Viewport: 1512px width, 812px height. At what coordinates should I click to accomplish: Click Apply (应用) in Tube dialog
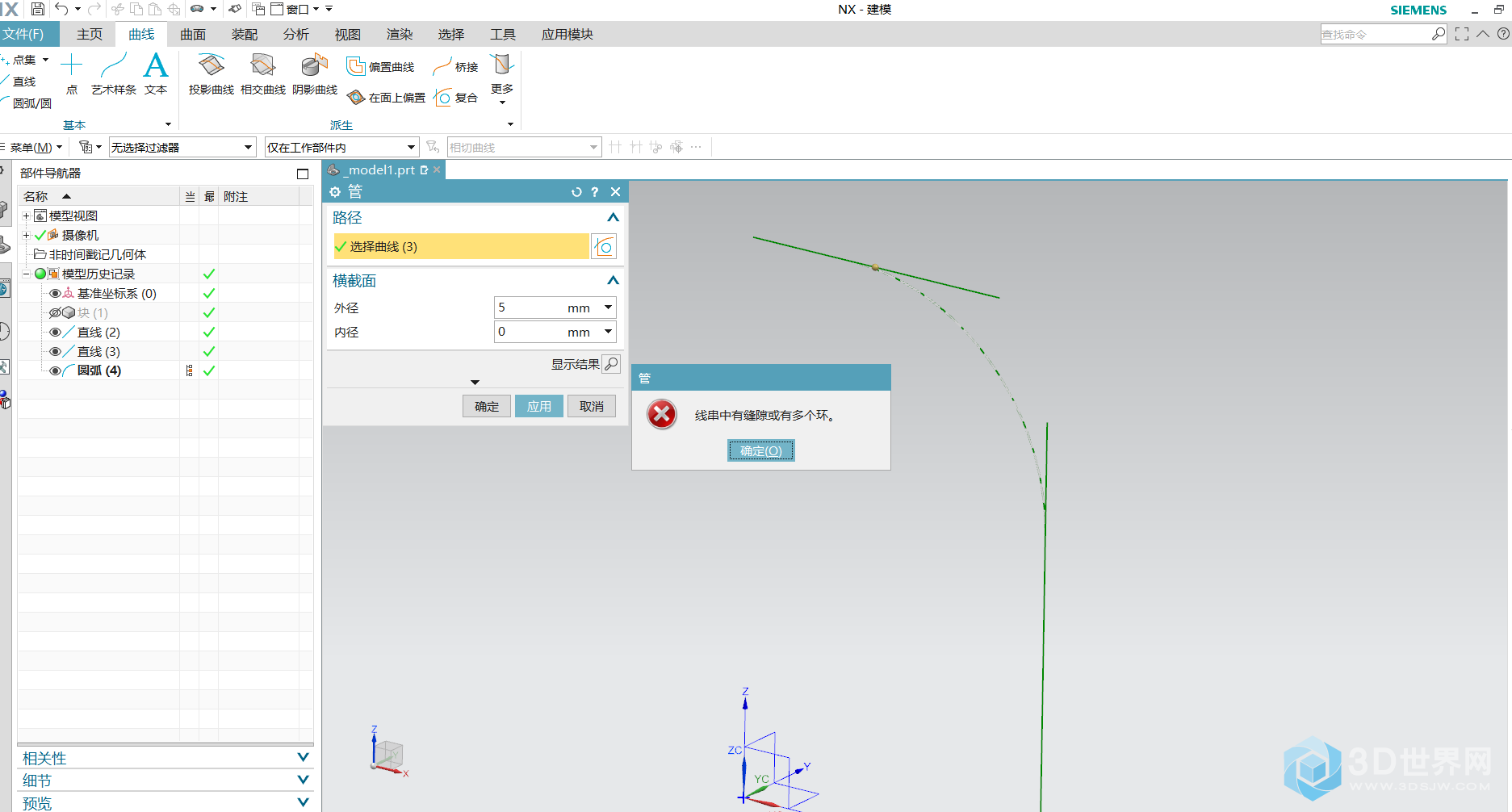[x=539, y=406]
